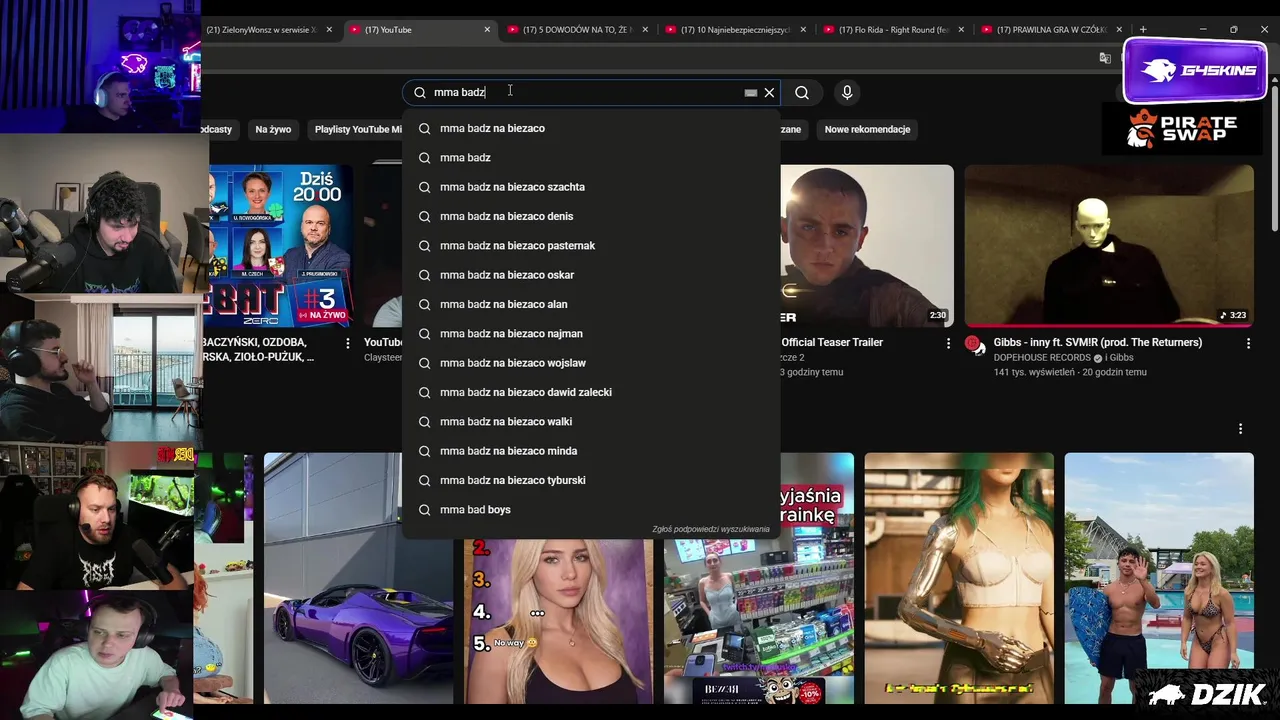1280x720 pixels.
Task: Open the Short with green-haired cyborg woman
Action: coord(959,578)
